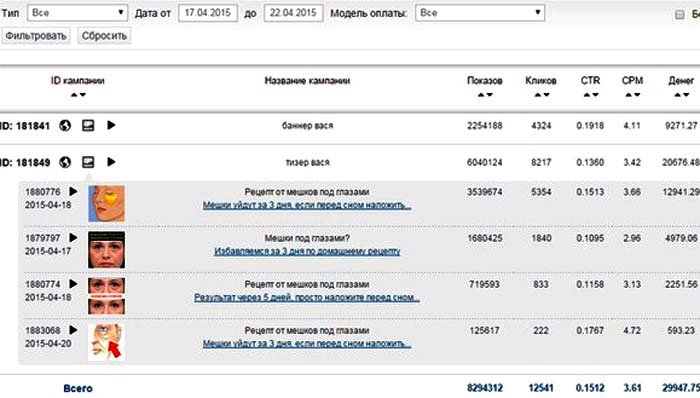The image size is (700, 398).
Task: Click play icon for teaser 1880774
Action: pos(73,284)
